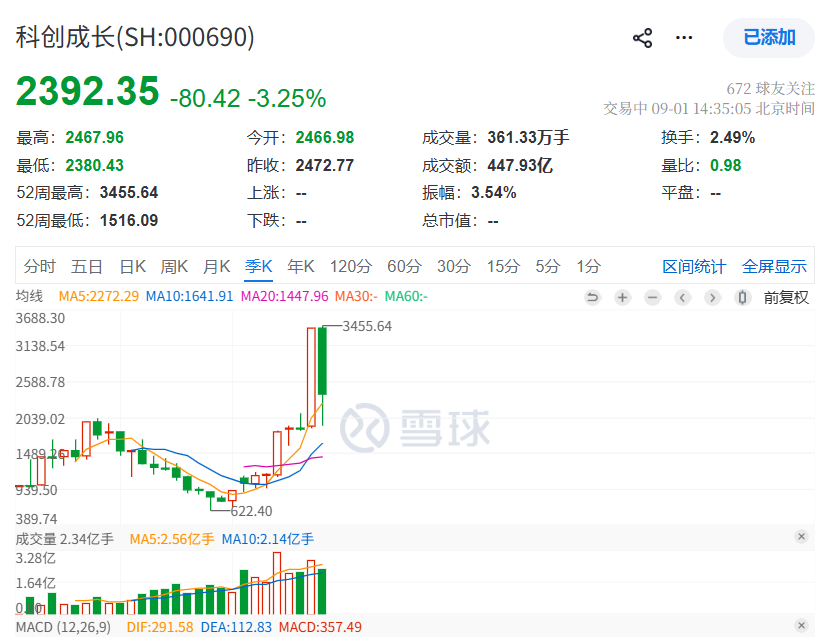Select the 周K chart tab
The width and height of the screenshot is (827, 637).
[x=175, y=267]
